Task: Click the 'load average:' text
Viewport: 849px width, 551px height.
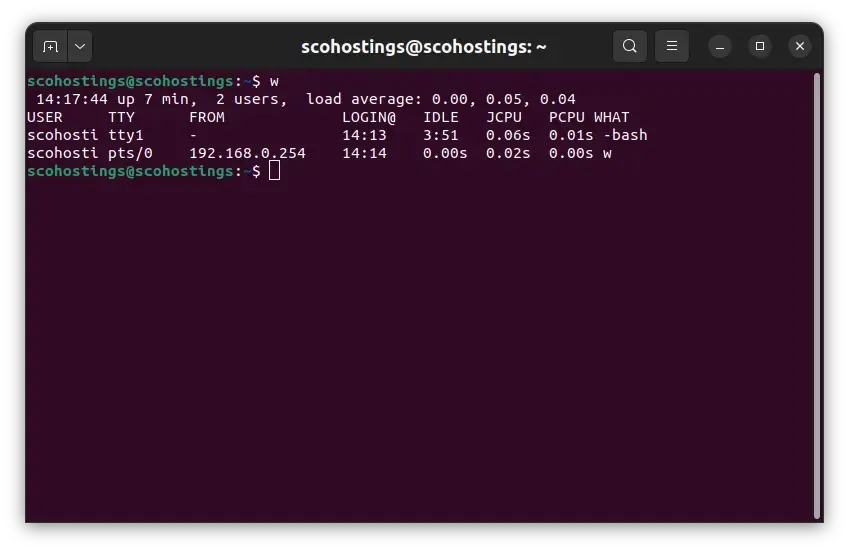Action: click(364, 99)
